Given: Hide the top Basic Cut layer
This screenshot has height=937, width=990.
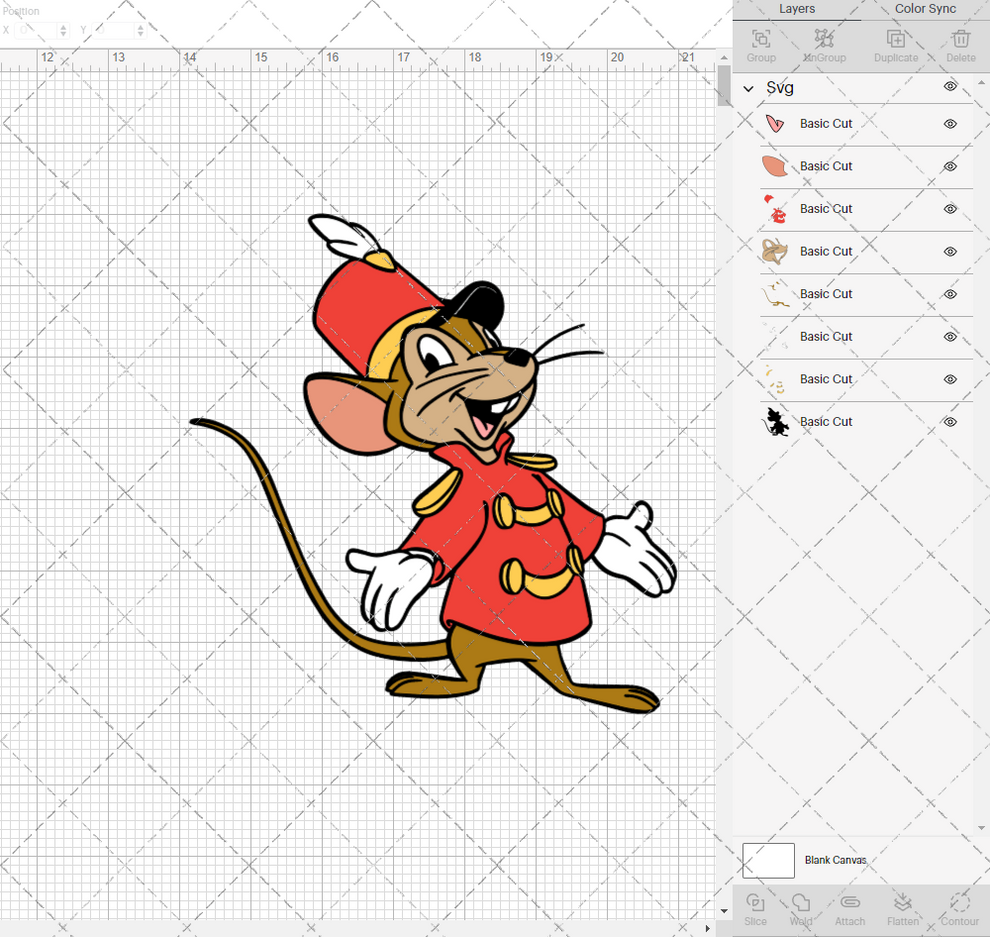Looking at the screenshot, I should (x=949, y=124).
